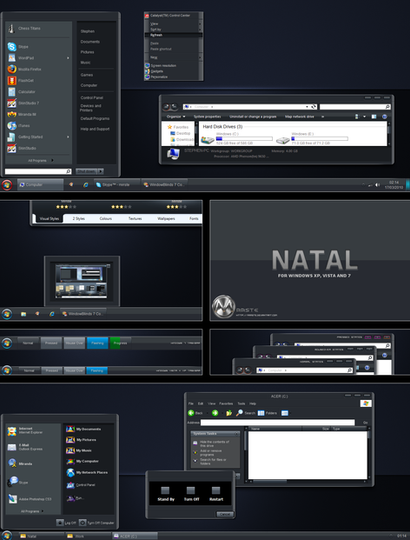Expand the WordPad submenu arrow

(x=68, y=58)
